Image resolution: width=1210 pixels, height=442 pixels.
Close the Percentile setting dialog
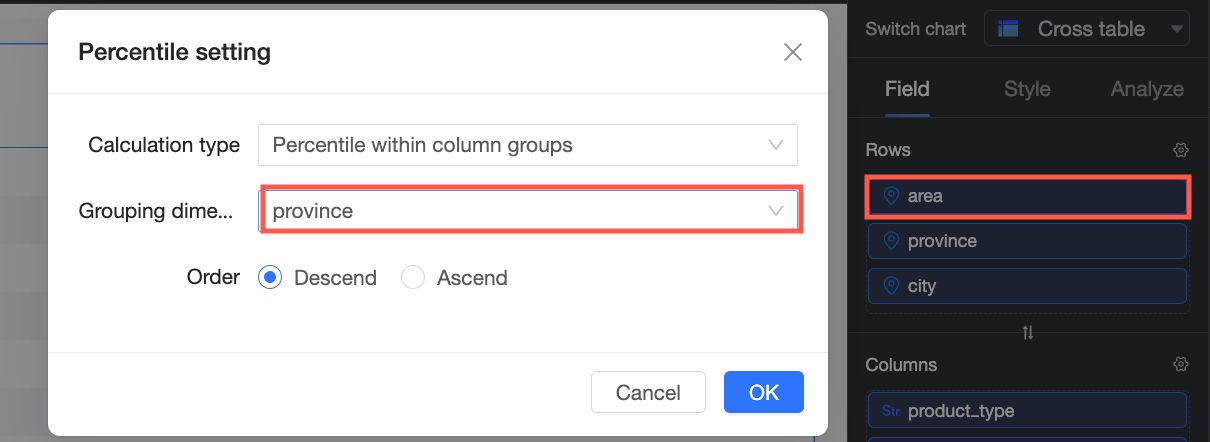[793, 52]
